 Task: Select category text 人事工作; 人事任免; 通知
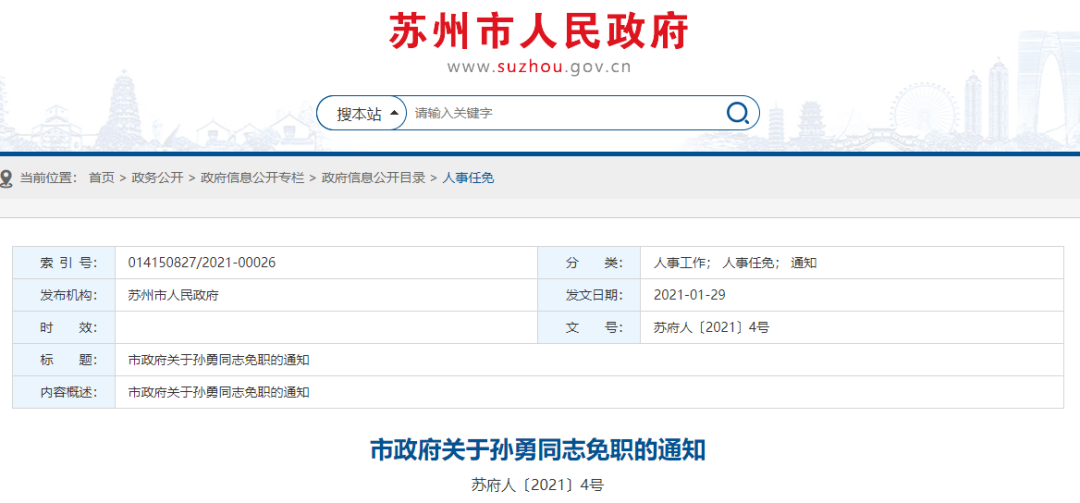coord(735,263)
